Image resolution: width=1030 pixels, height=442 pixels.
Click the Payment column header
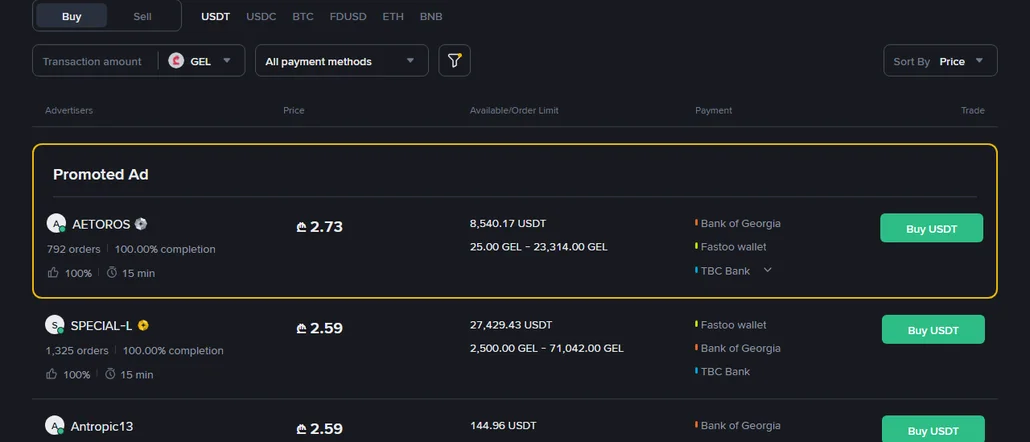[713, 110]
